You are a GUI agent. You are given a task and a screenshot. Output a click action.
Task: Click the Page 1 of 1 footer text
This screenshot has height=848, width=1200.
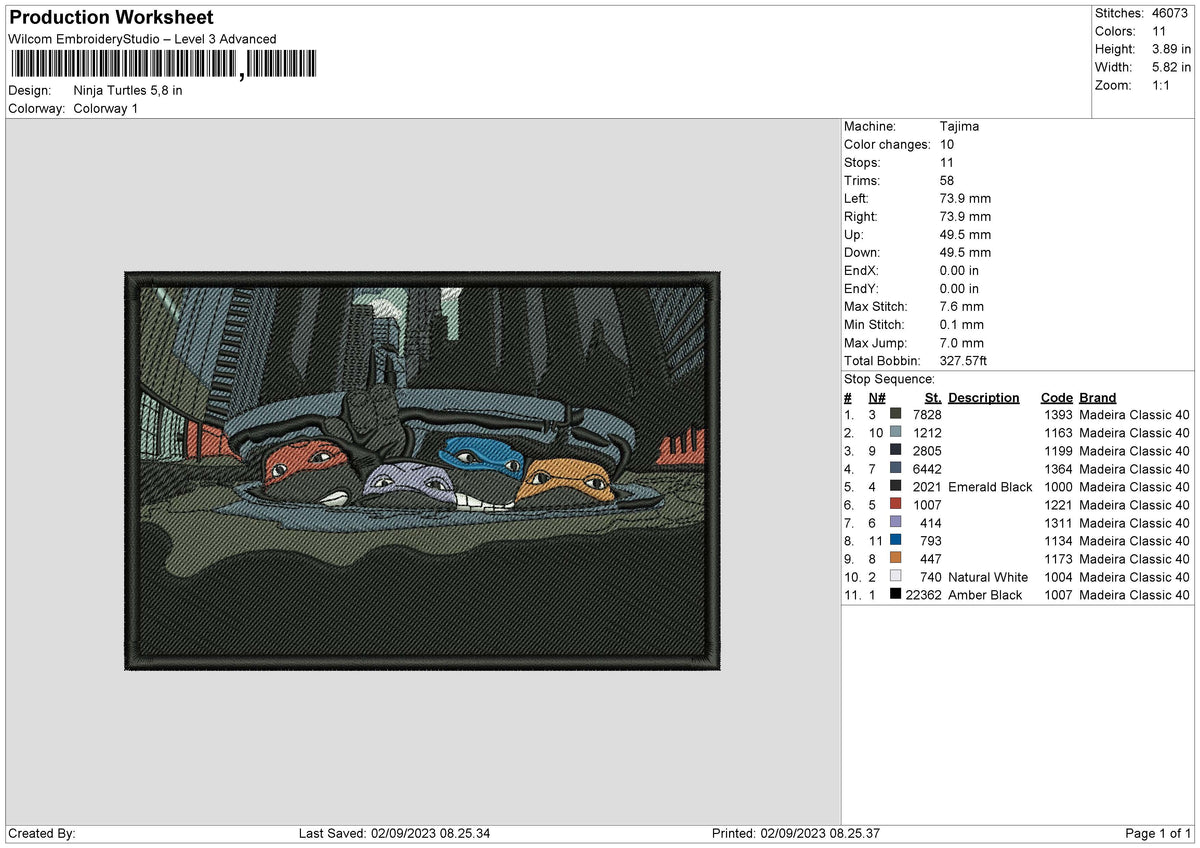1158,834
